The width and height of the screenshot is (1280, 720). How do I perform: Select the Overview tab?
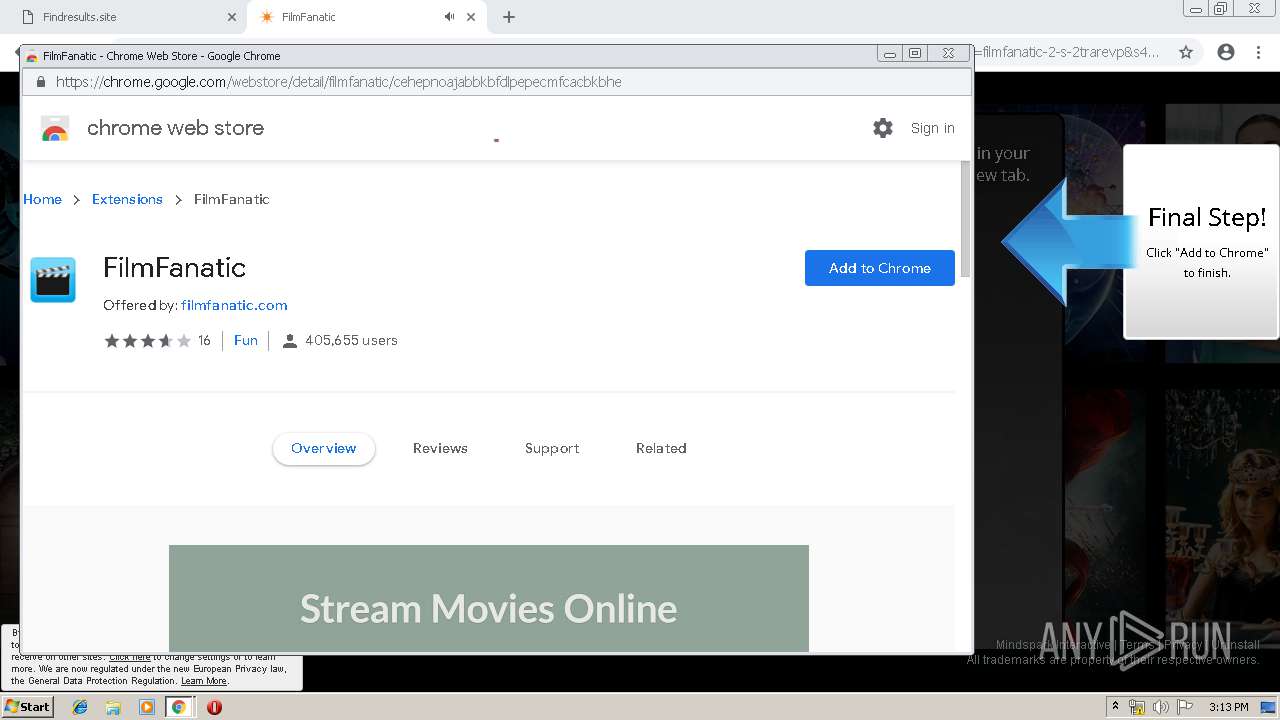324,449
